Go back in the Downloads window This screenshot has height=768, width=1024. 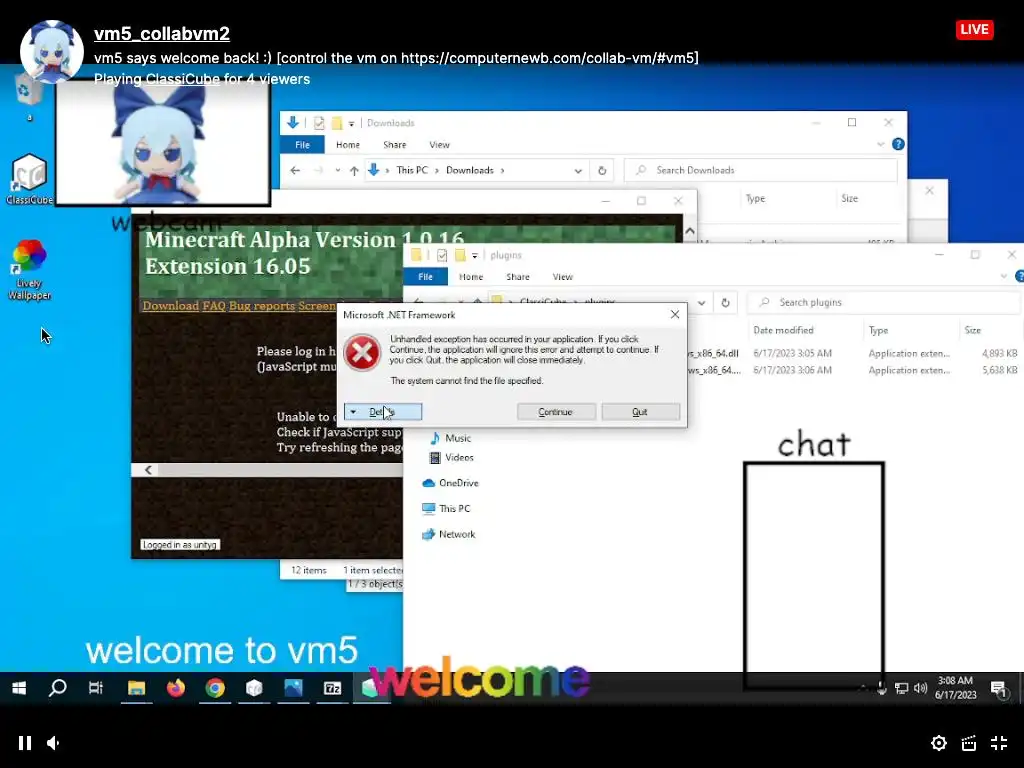pyautogui.click(x=295, y=170)
